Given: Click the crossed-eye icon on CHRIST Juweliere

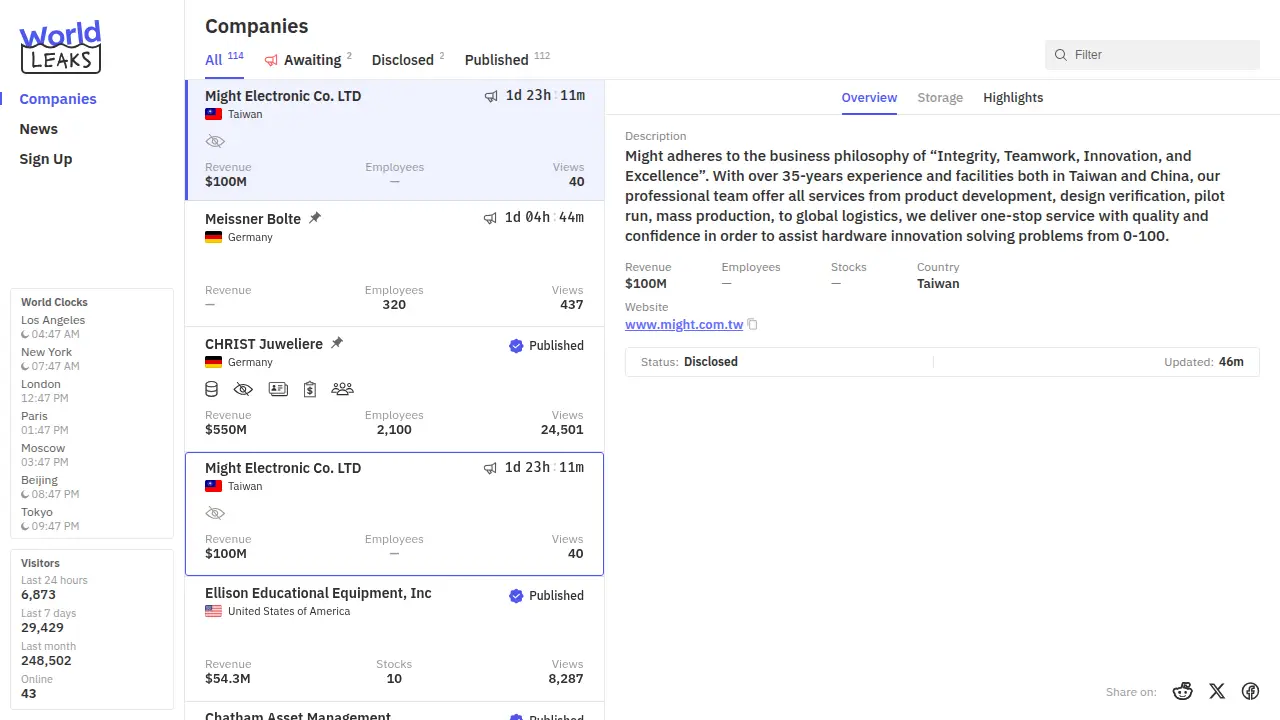Looking at the screenshot, I should click(243, 389).
